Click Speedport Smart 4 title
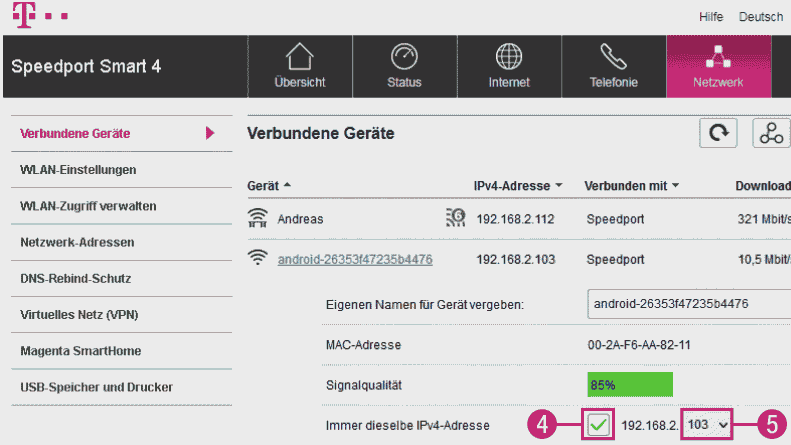This screenshot has width=791, height=445. click(86, 66)
